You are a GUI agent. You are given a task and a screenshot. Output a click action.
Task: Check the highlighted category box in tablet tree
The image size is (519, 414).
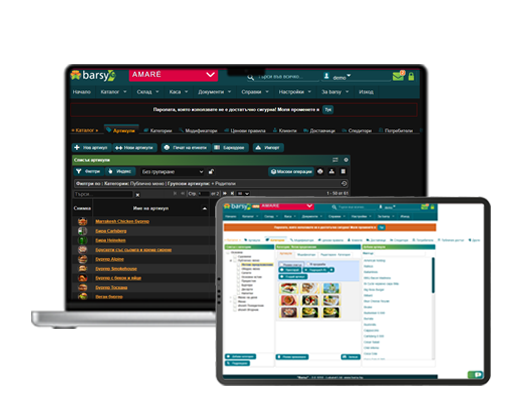(239, 265)
